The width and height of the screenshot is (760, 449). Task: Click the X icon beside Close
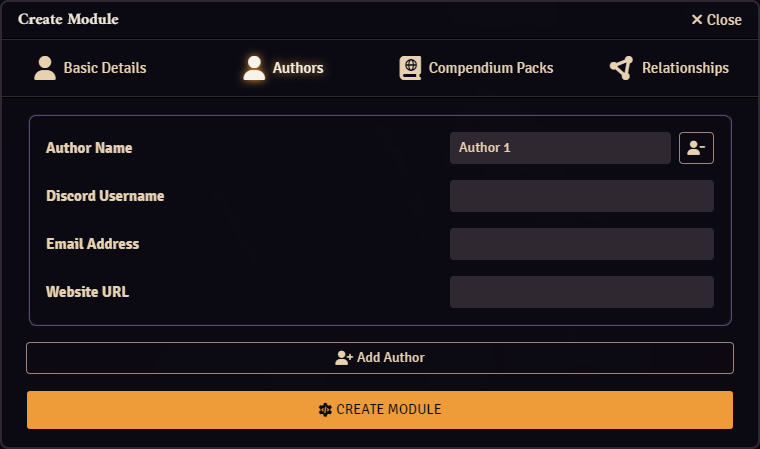point(697,19)
